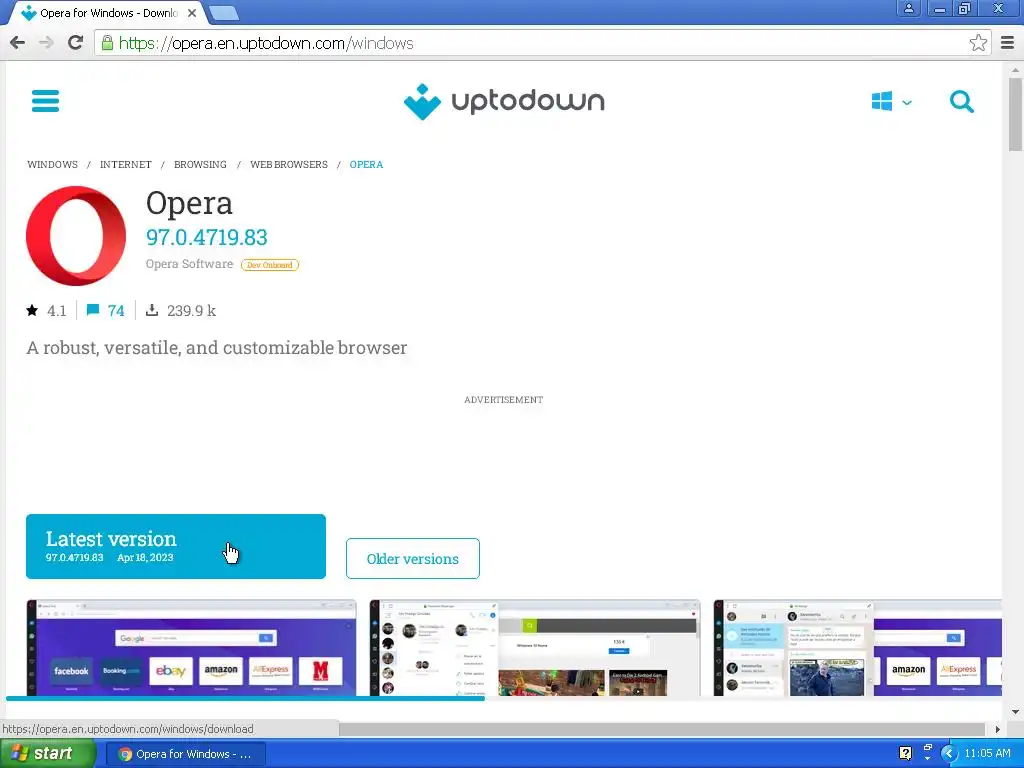Click the red Opera app logo
The height and width of the screenshot is (768, 1024).
click(76, 236)
